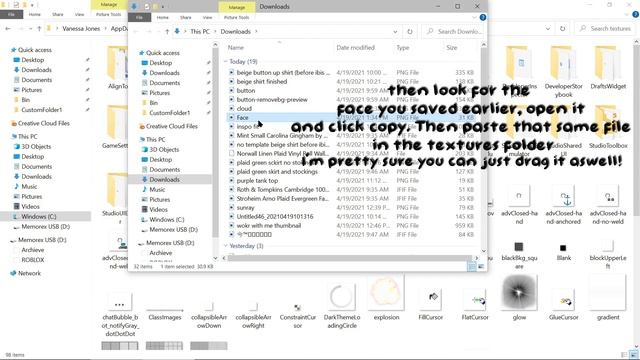Open Quick access in Downloads navigation pane
The width and height of the screenshot is (640, 360).
point(162,53)
